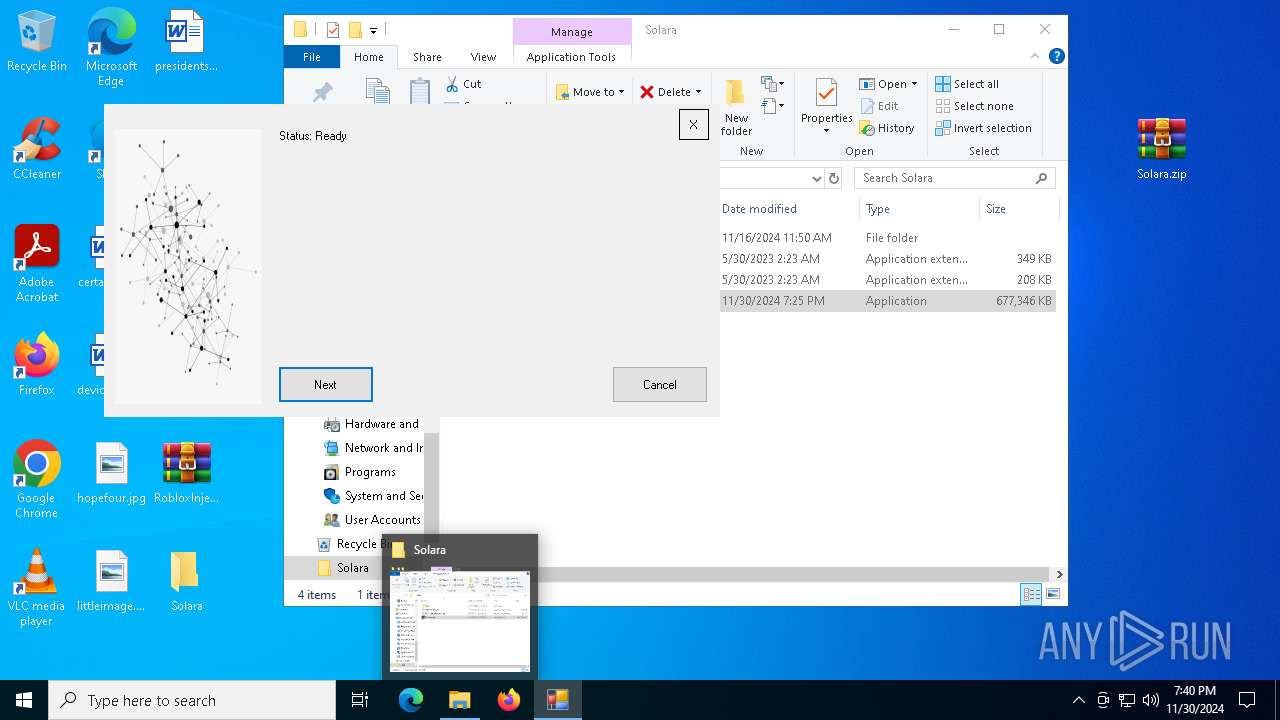Click the Manage contextual tab
1280x720 pixels.
tap(571, 32)
